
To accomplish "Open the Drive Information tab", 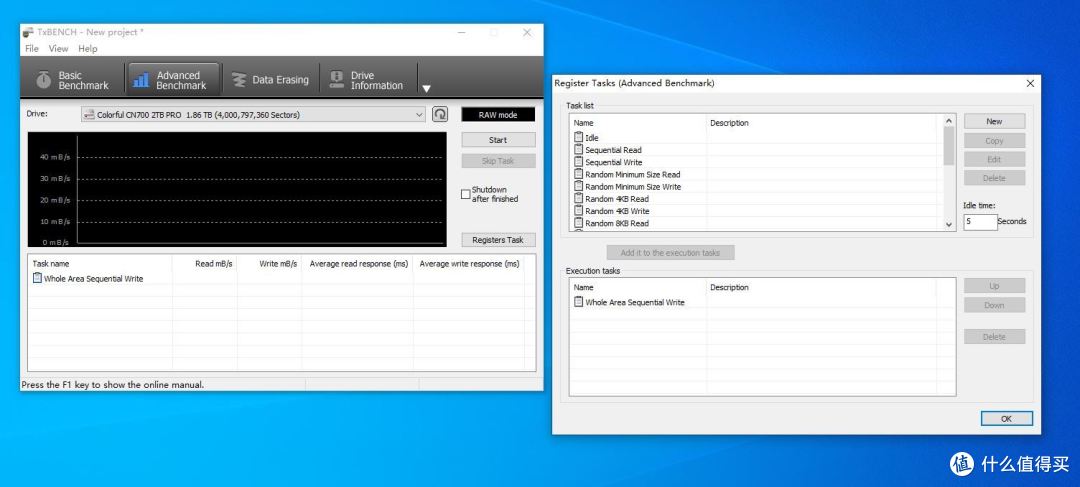I will 368,80.
